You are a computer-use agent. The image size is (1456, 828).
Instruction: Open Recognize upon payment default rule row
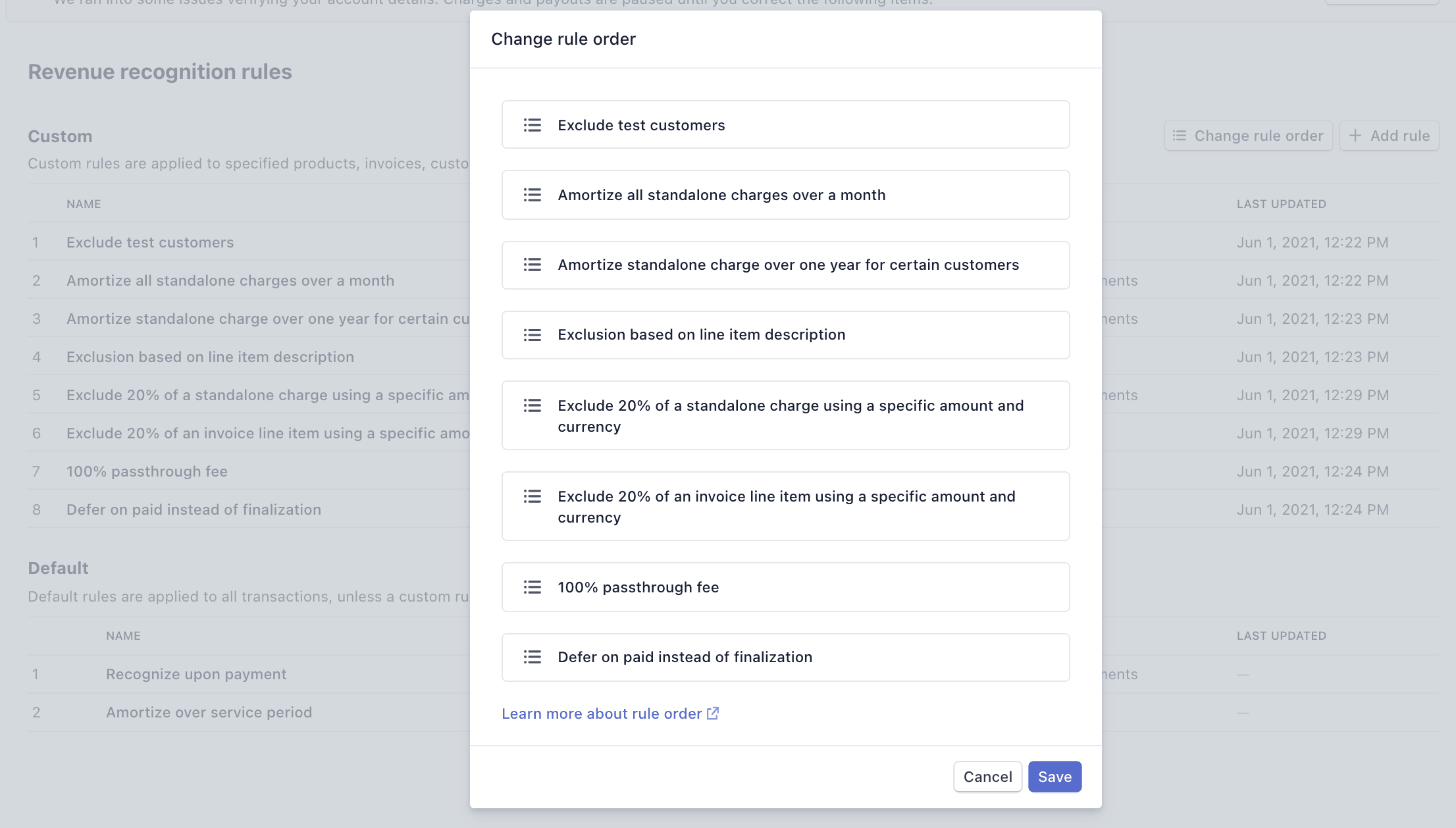tap(196, 674)
